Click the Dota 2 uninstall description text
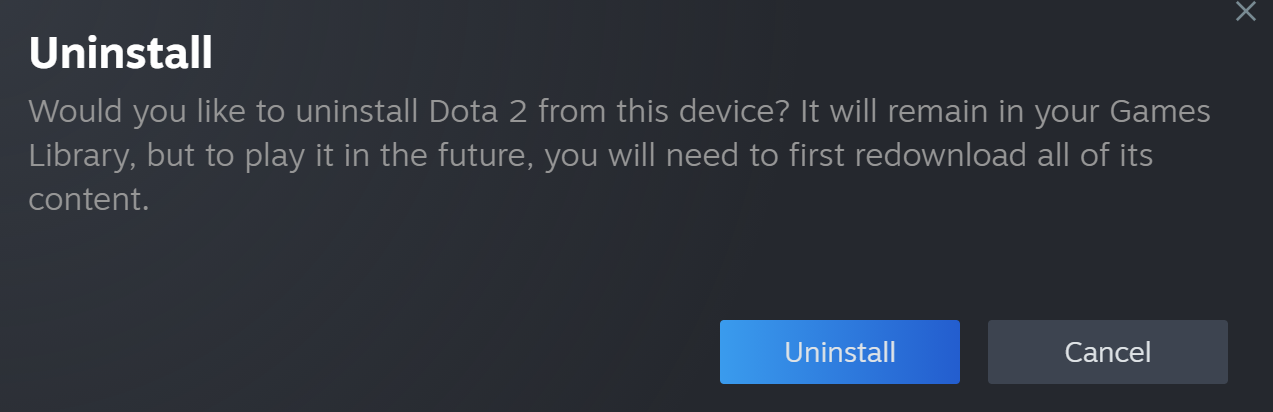Screen dimensions: 1273x412 619,156
